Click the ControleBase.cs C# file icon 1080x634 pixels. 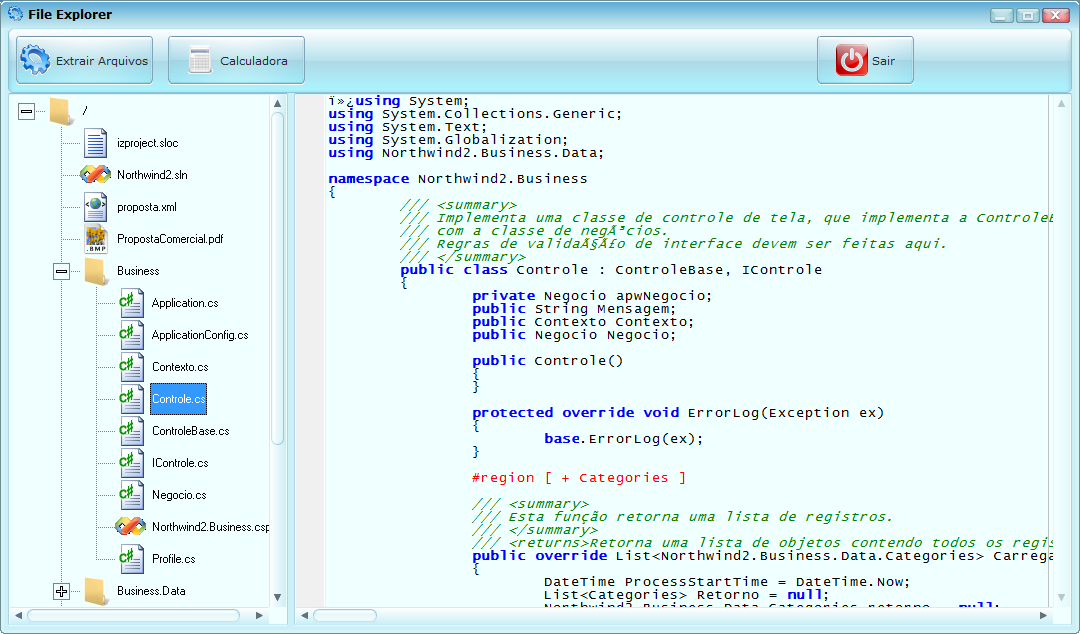click(x=131, y=431)
